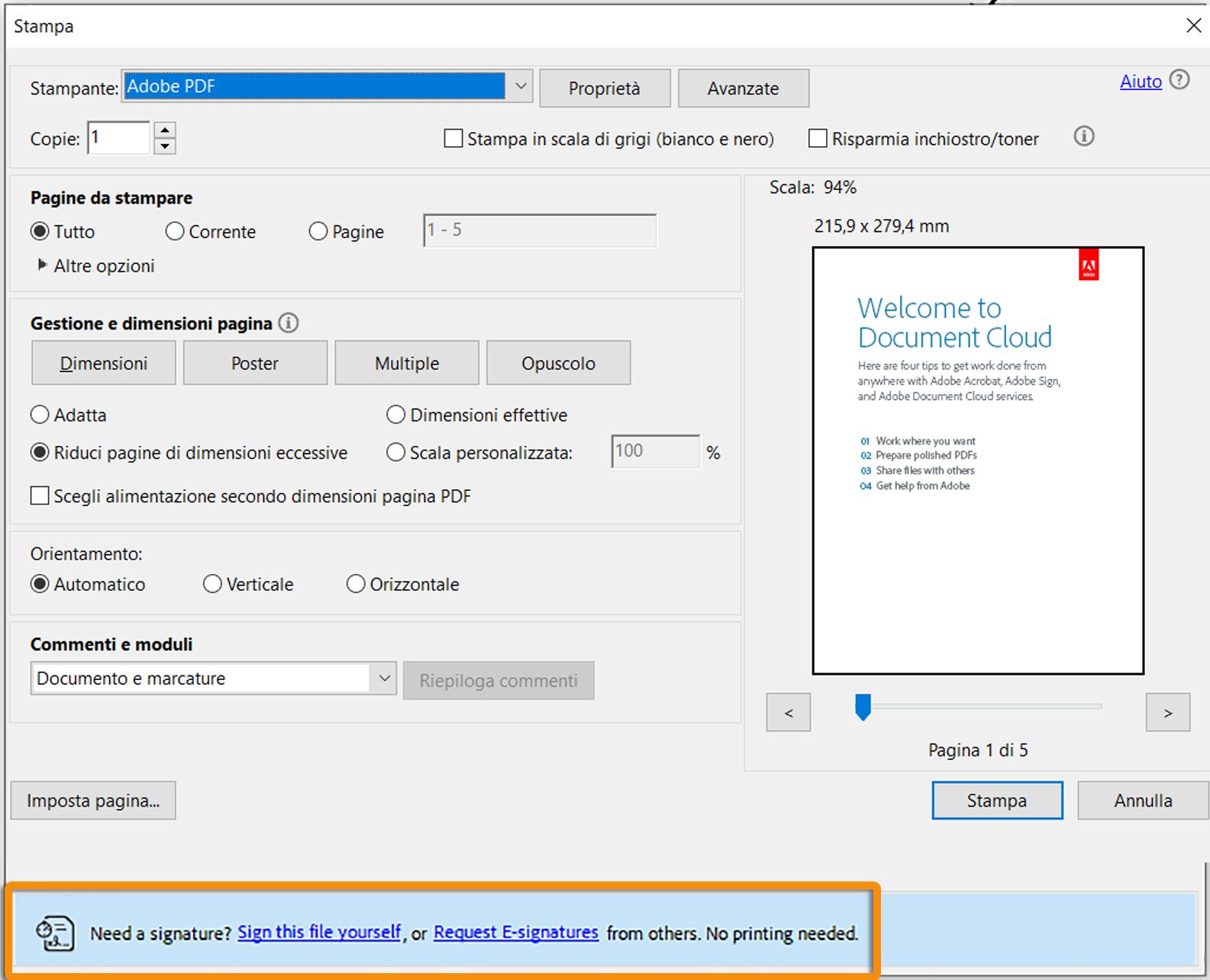Open the Stampante printer dropdown
This screenshot has height=980, width=1210.
[x=521, y=86]
